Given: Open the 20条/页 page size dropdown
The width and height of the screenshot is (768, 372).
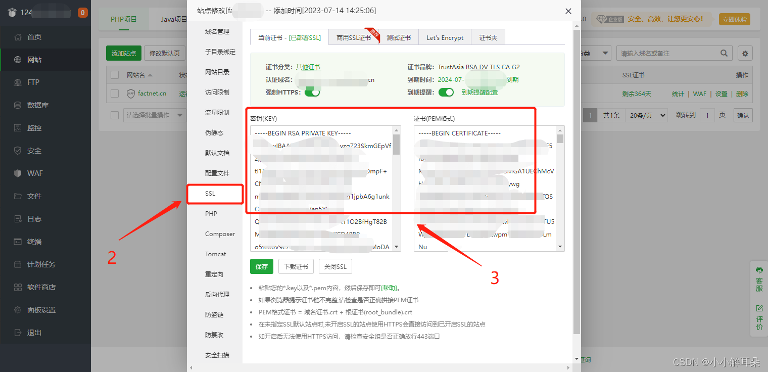Looking at the screenshot, I should click(x=648, y=115).
